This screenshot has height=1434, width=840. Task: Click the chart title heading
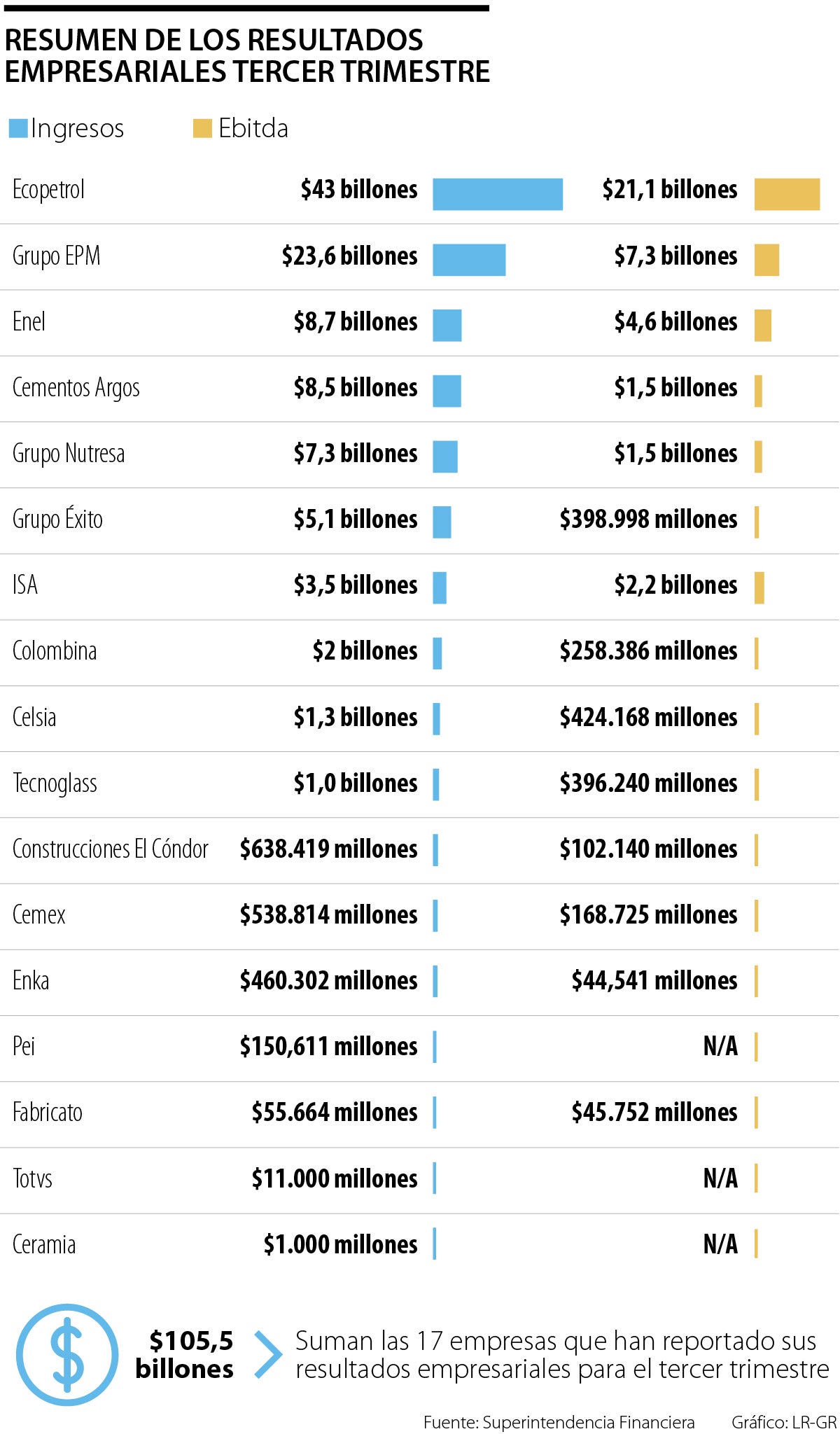point(247,56)
